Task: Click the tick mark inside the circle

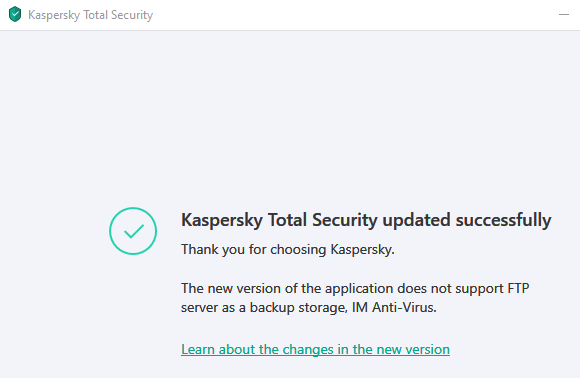Action: click(x=134, y=231)
